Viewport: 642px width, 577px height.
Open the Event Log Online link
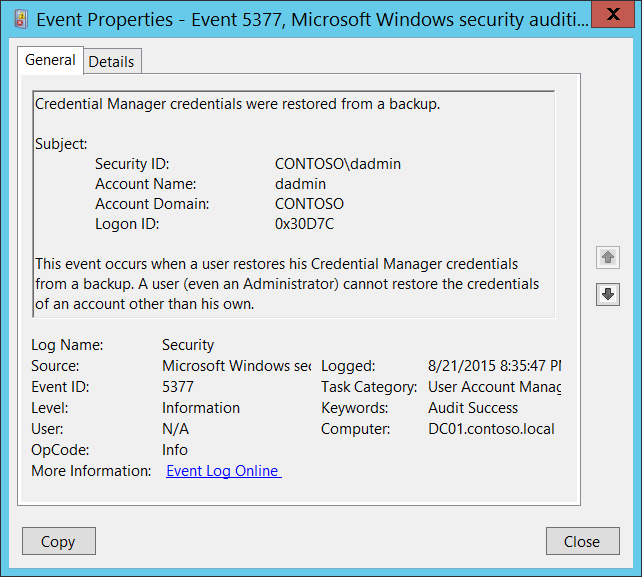[x=223, y=471]
